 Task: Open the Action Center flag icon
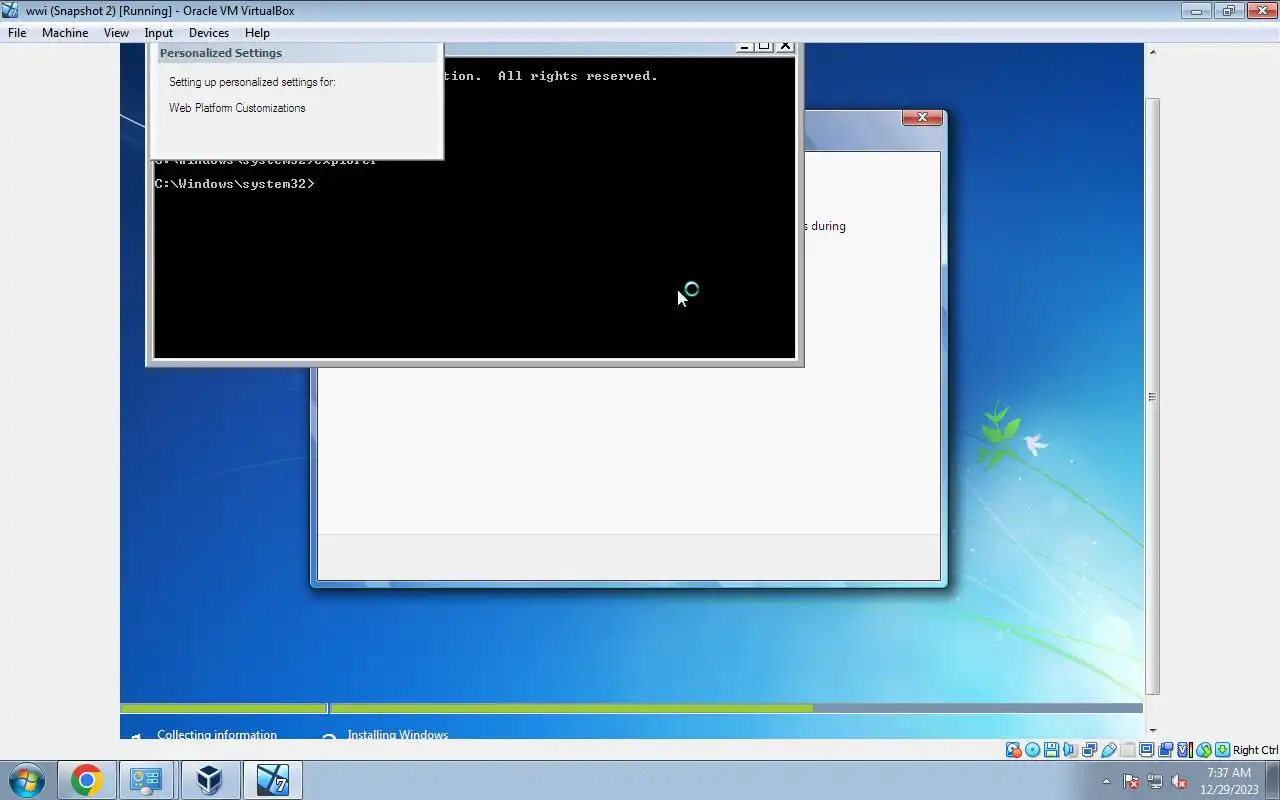pos(1131,781)
